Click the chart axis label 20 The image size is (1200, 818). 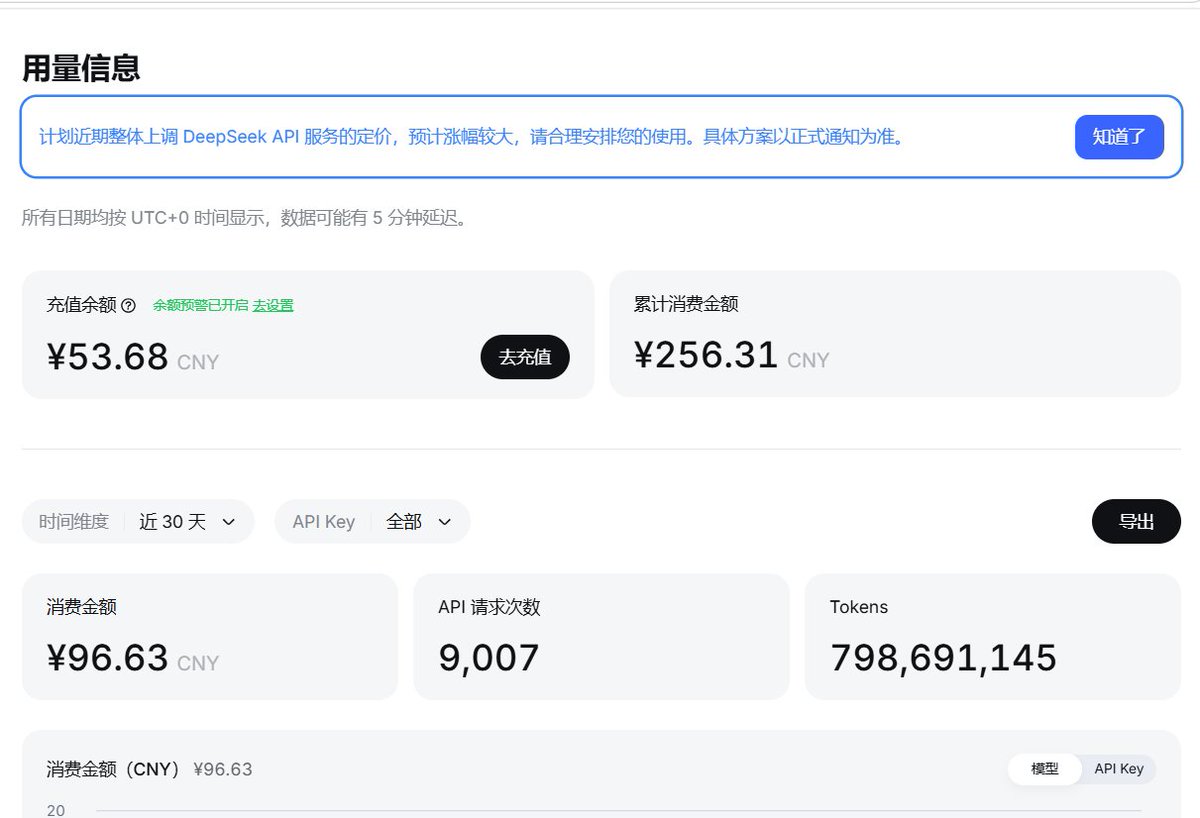pos(56,810)
